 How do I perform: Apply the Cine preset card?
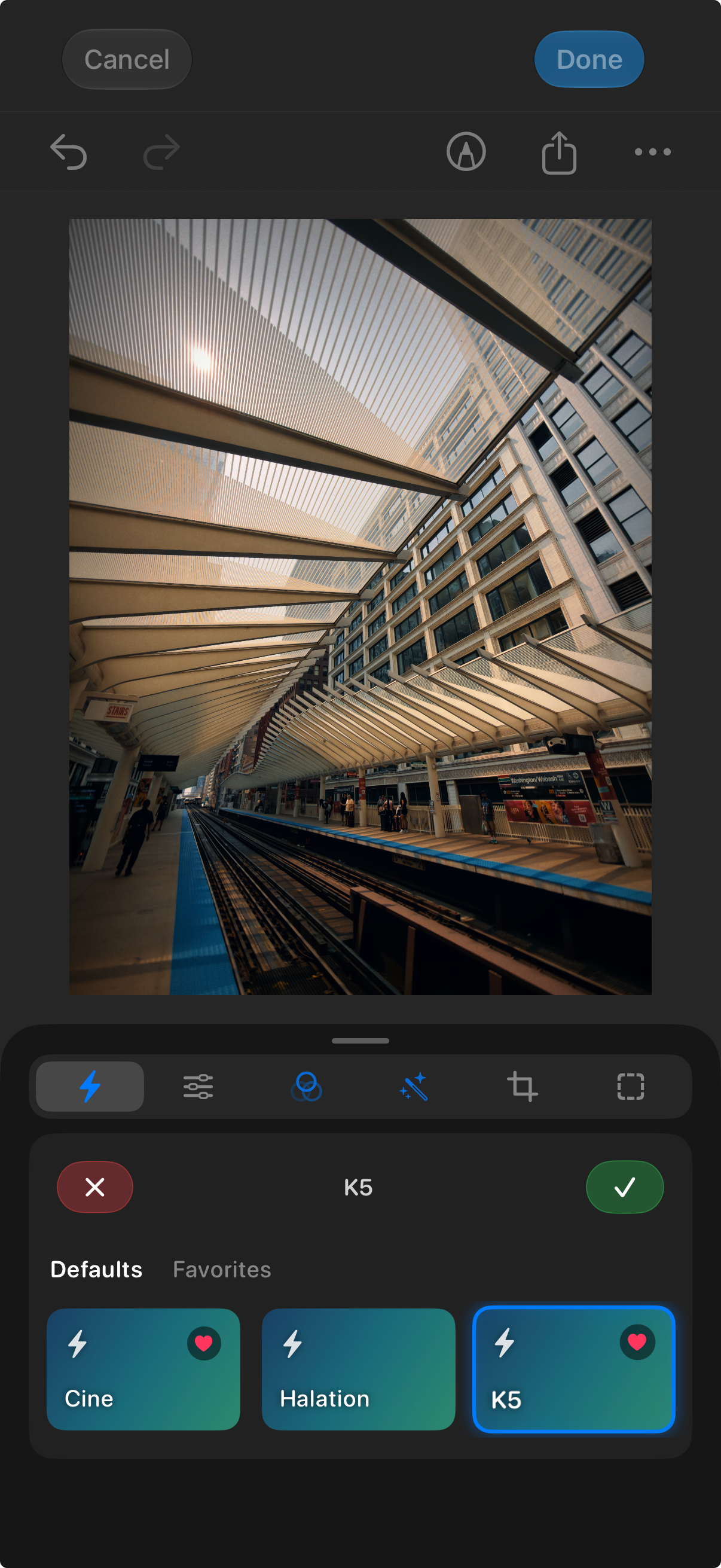point(143,1369)
